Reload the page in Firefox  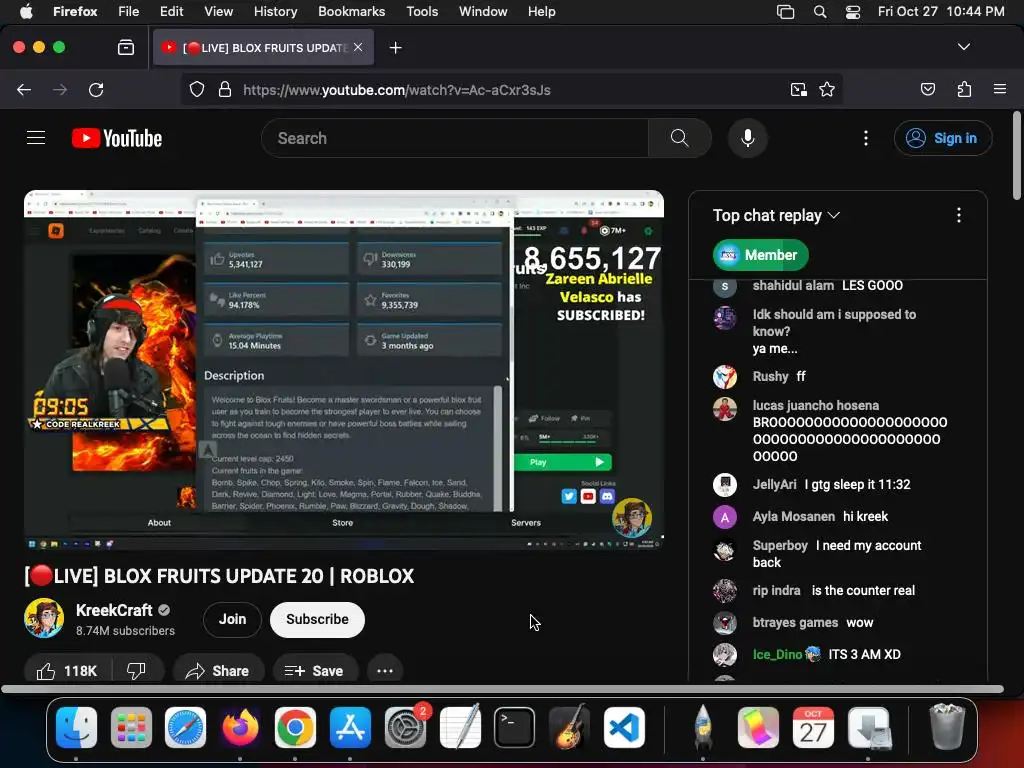96,90
